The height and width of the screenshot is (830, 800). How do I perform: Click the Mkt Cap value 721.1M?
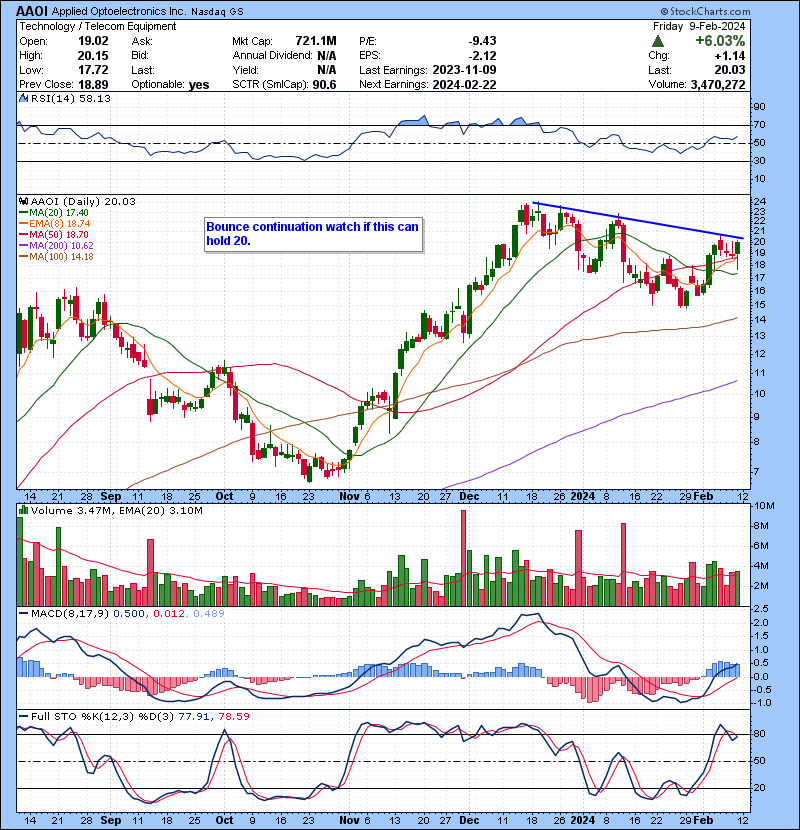pyautogui.click(x=316, y=41)
